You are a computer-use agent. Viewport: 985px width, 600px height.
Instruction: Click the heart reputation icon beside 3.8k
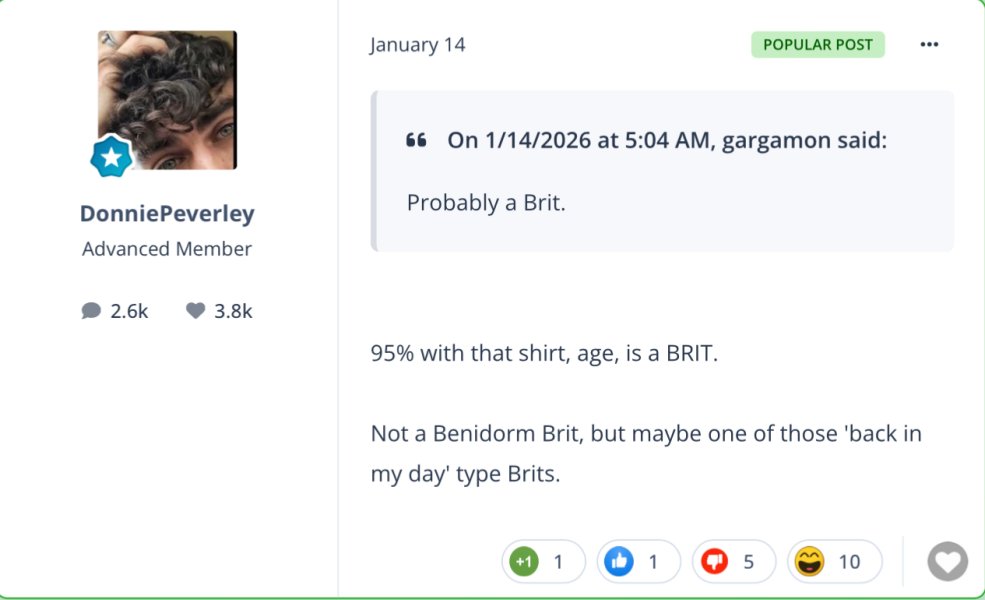pos(195,311)
